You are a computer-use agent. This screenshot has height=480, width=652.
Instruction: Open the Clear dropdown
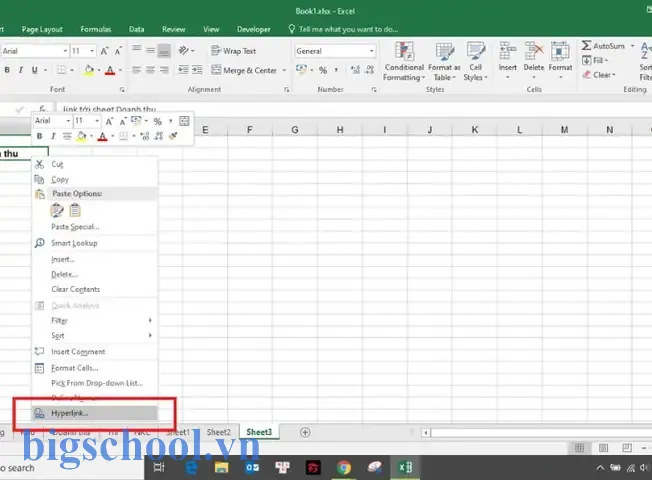click(x=599, y=75)
